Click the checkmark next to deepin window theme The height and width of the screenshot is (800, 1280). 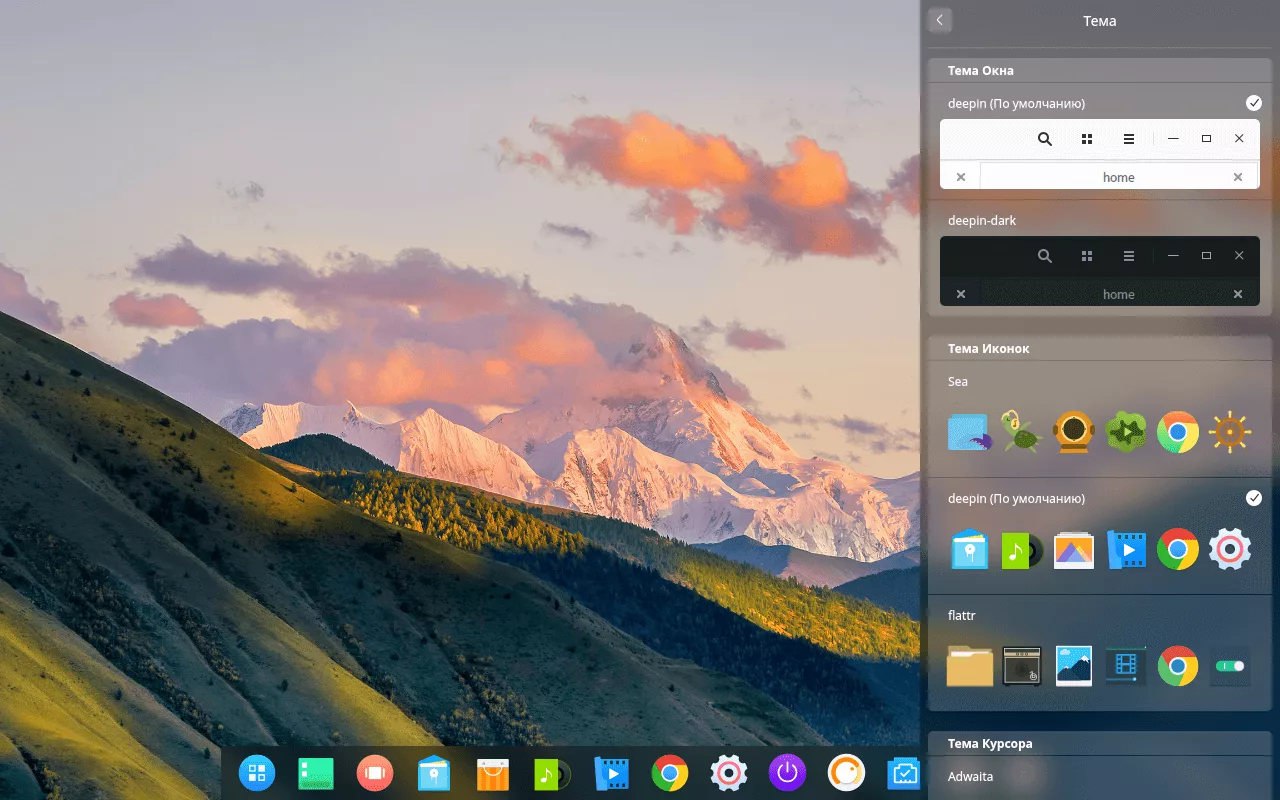[1254, 103]
